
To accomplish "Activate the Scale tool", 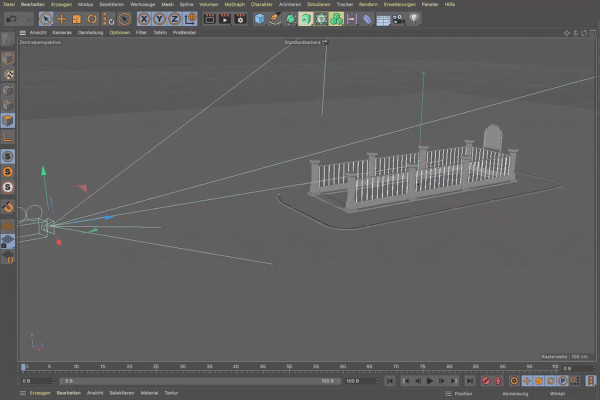I will 77,19.
